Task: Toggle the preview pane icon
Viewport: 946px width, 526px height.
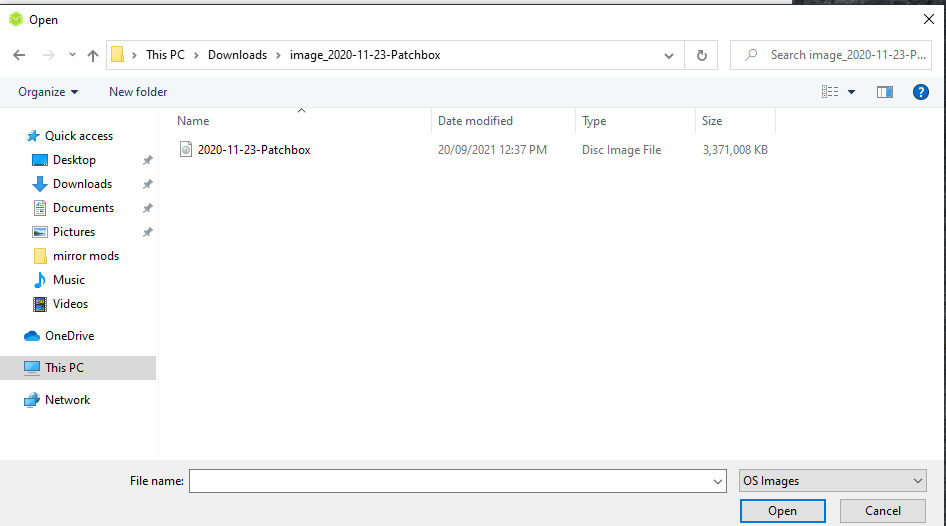Action: 884,92
